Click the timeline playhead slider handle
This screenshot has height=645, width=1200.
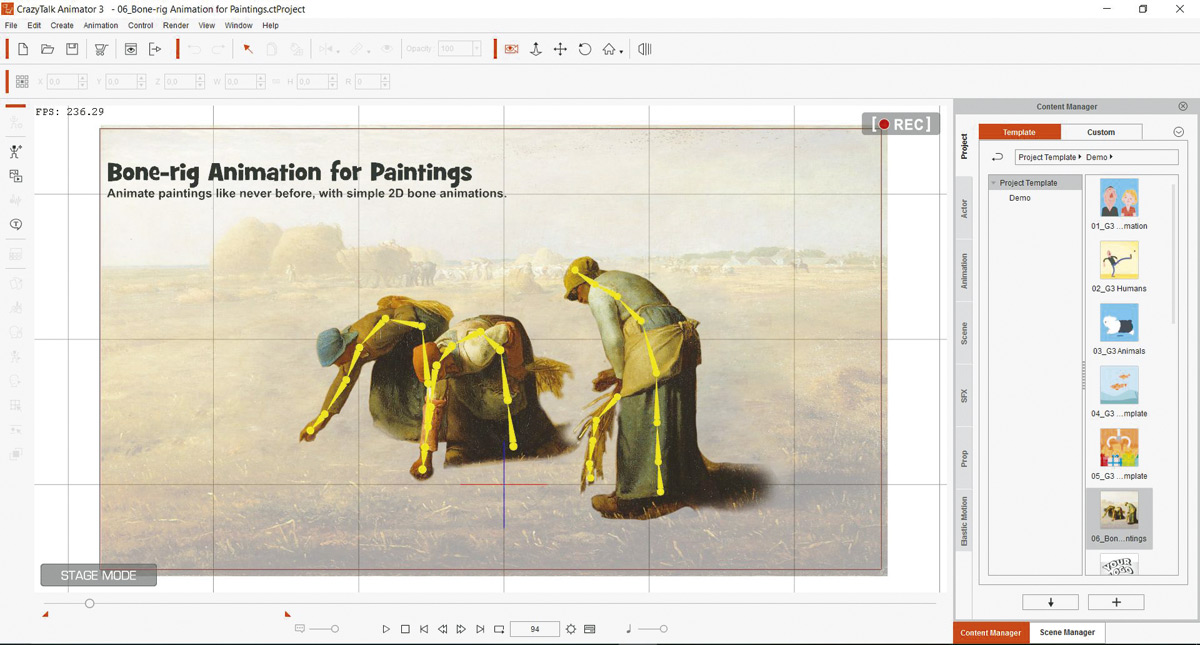89,603
